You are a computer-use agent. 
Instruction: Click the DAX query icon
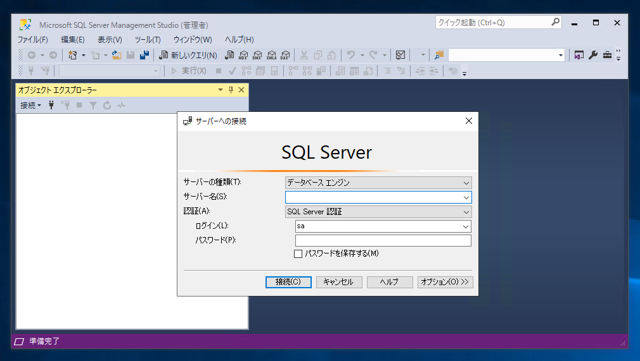tap(285, 55)
